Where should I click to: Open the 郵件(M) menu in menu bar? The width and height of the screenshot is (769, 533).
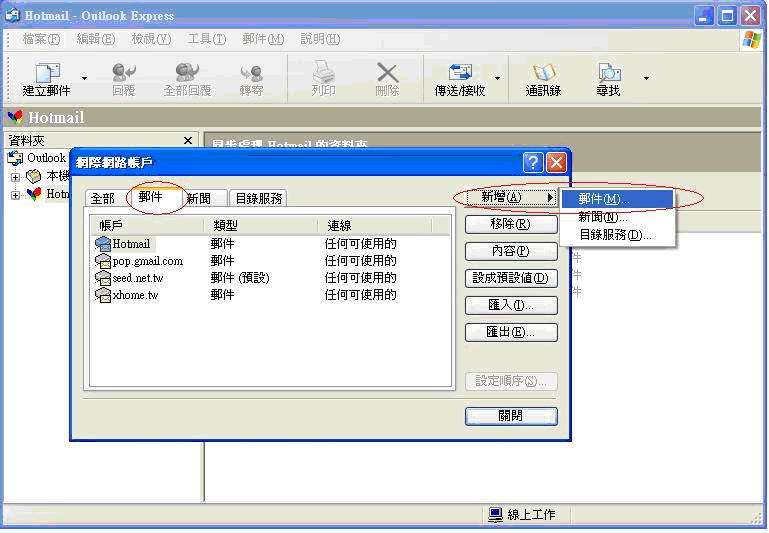coord(263,39)
